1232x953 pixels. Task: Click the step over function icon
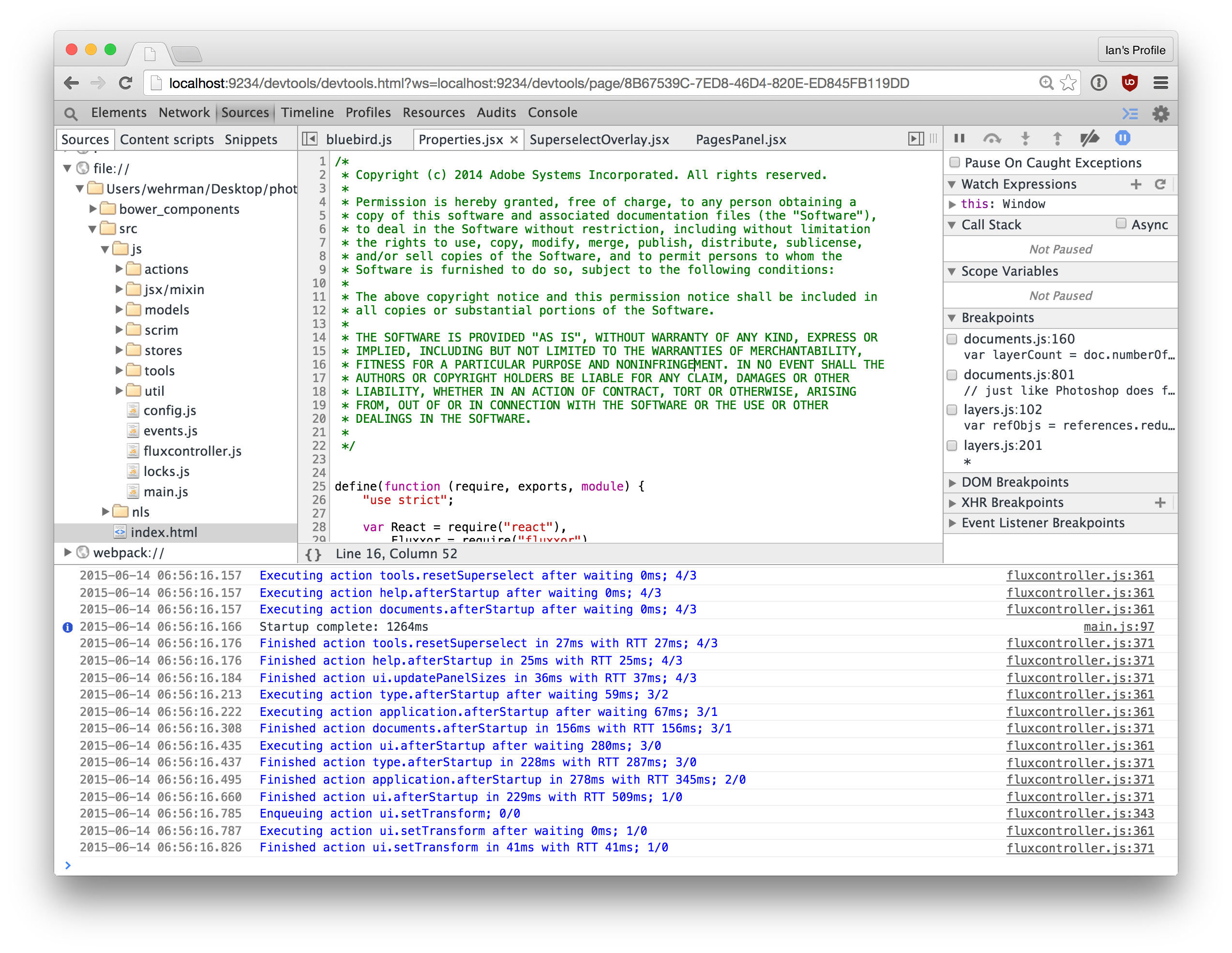click(x=992, y=138)
